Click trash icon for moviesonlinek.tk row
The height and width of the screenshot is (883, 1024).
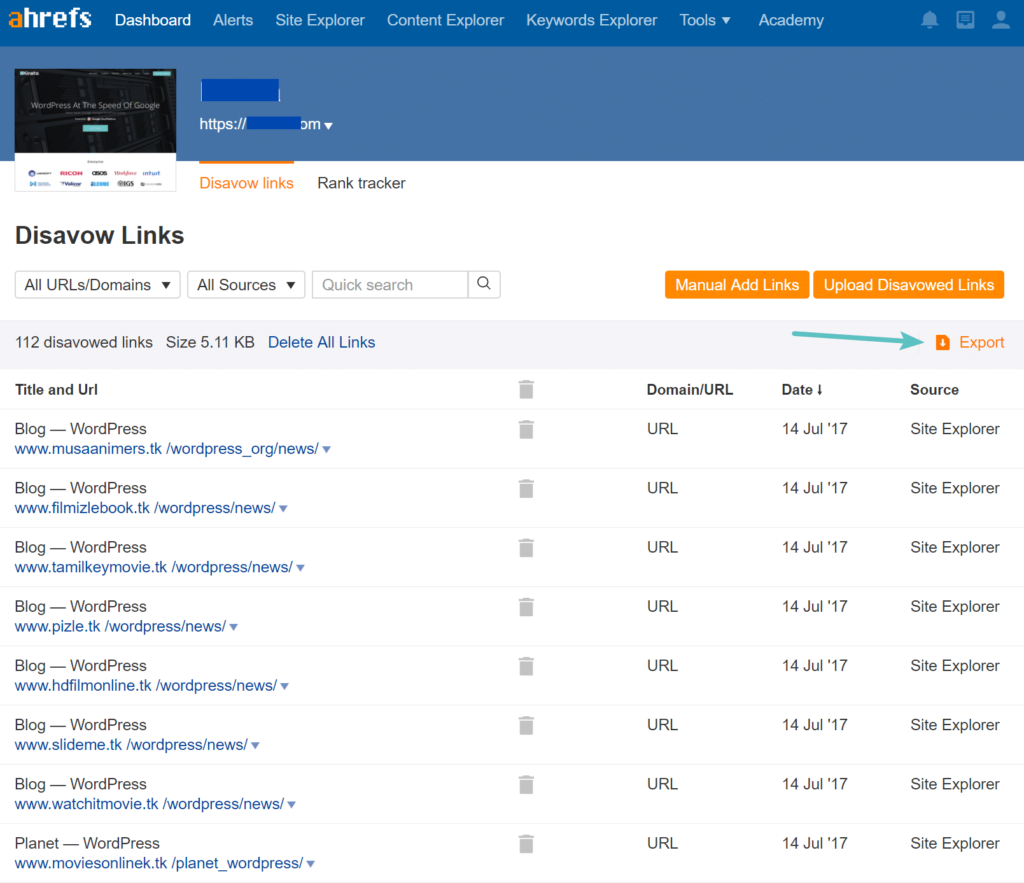point(526,843)
